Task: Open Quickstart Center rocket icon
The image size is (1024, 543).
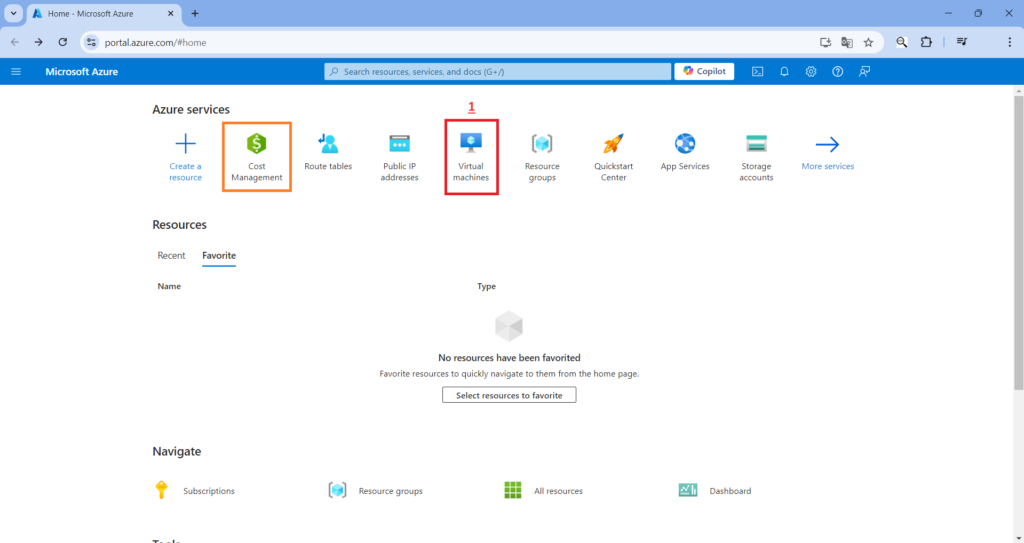Action: click(613, 145)
